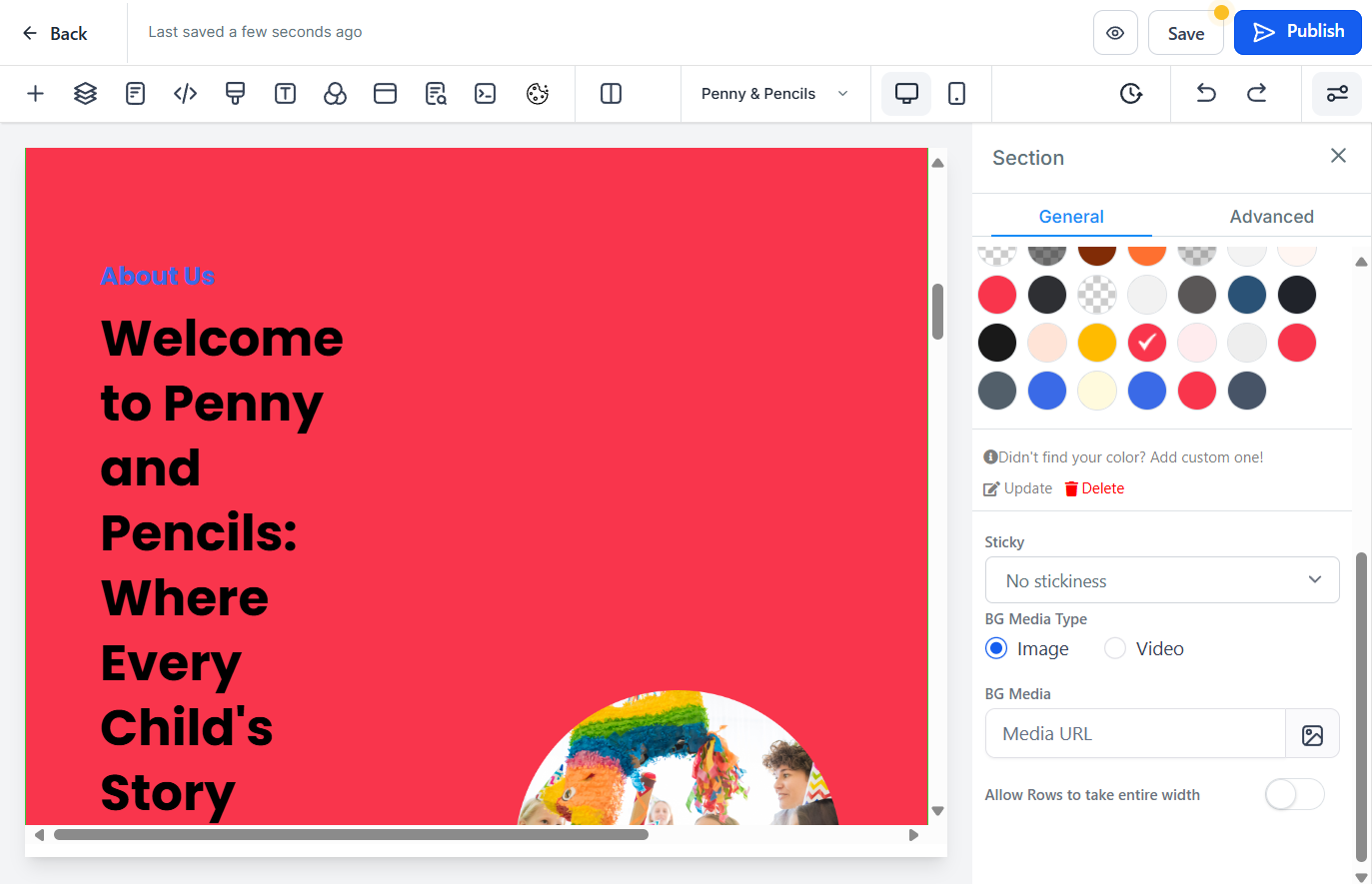Open the layers panel icon
The width and height of the screenshot is (1372, 884).
click(85, 94)
